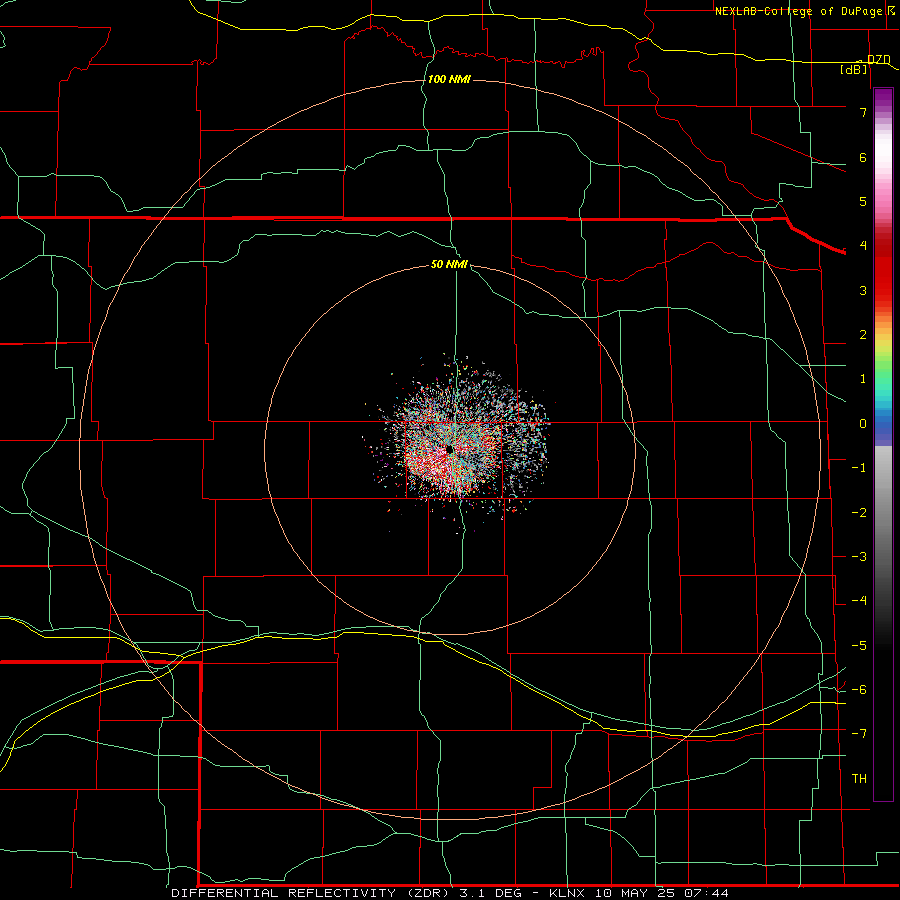This screenshot has height=900, width=900.
Task: Click the -2 value on the scale
Action: 859,513
